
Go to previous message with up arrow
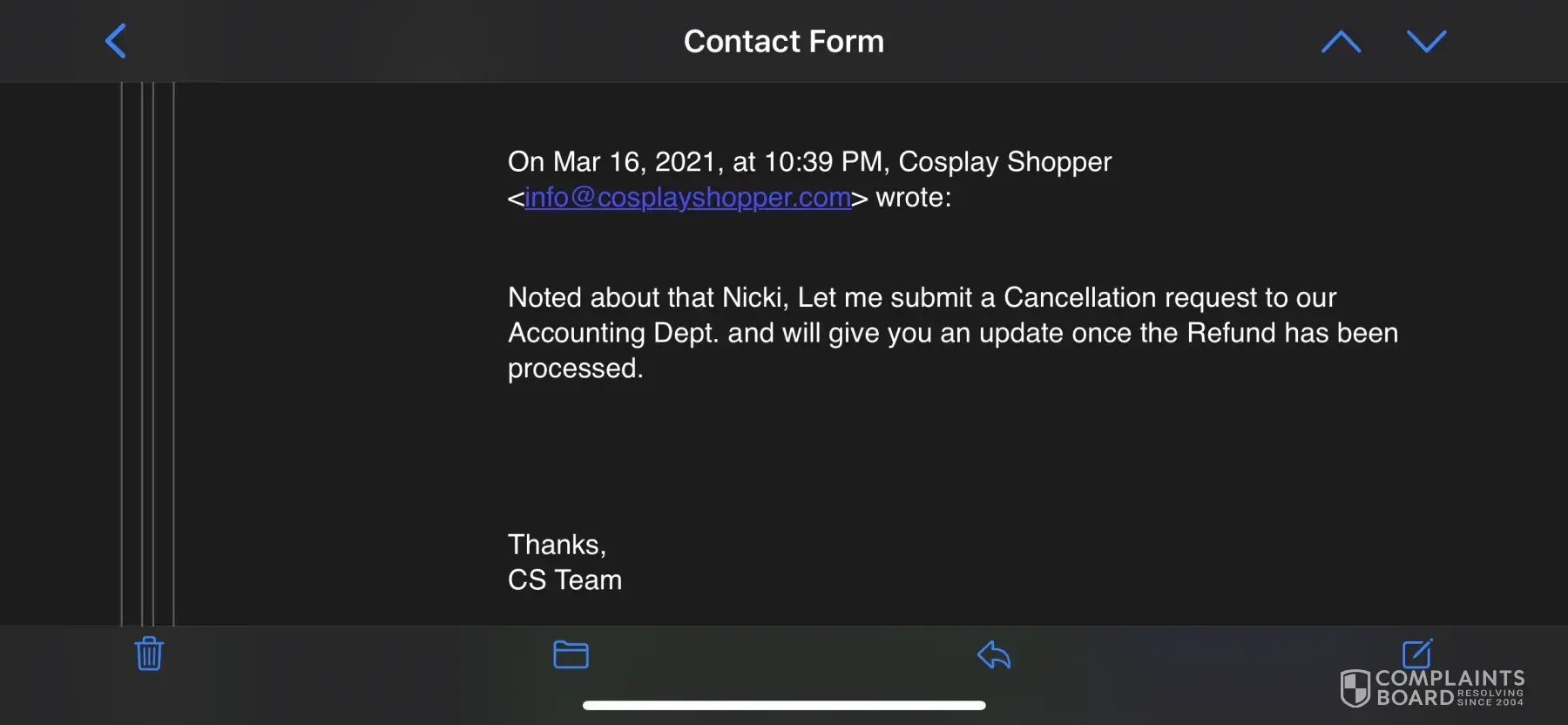[x=1341, y=42]
